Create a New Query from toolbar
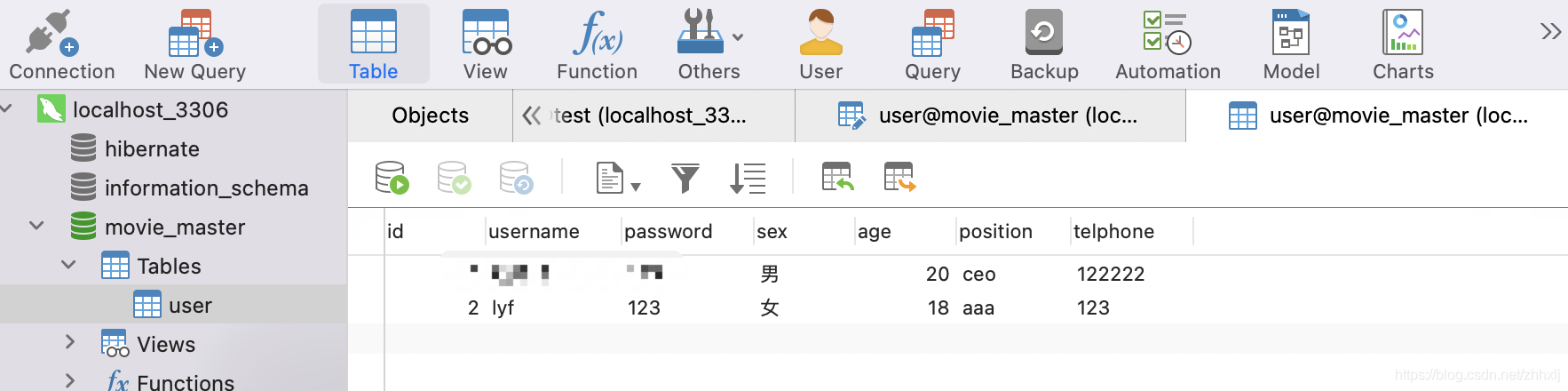The height and width of the screenshot is (391, 1568). tap(194, 44)
